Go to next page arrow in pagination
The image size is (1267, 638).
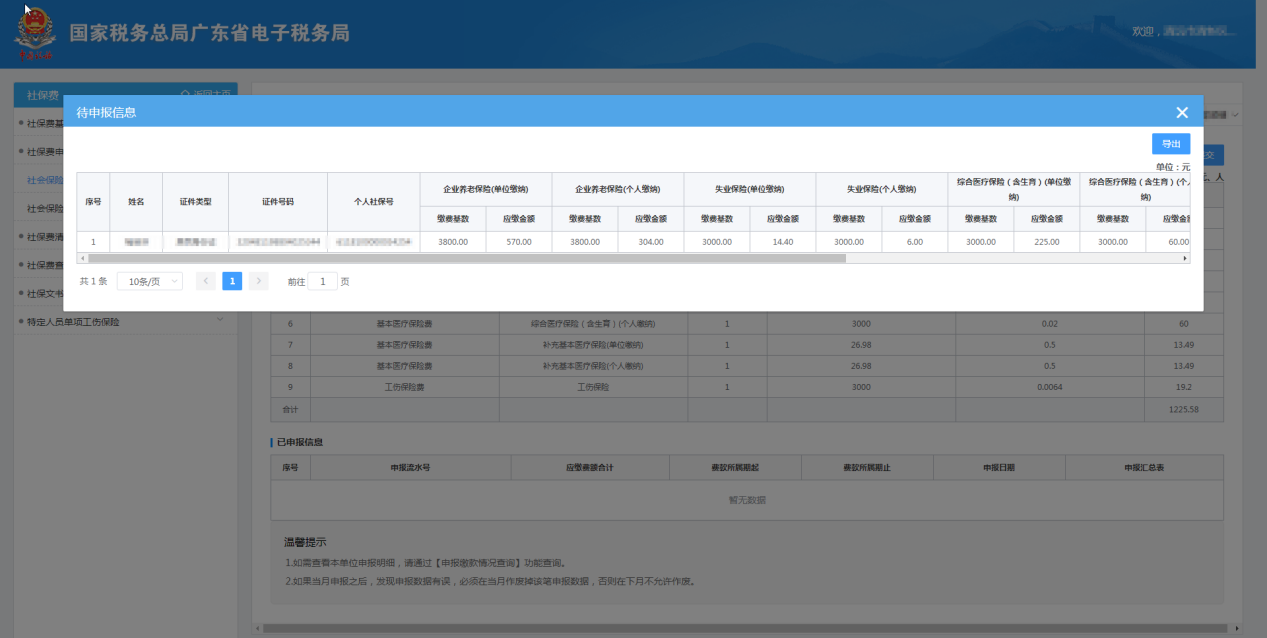point(258,282)
